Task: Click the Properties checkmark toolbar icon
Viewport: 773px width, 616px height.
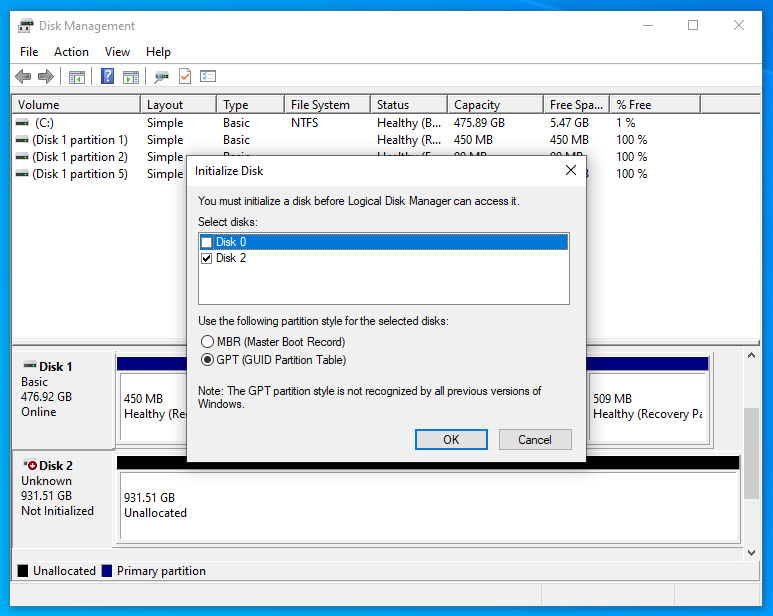Action: click(185, 76)
